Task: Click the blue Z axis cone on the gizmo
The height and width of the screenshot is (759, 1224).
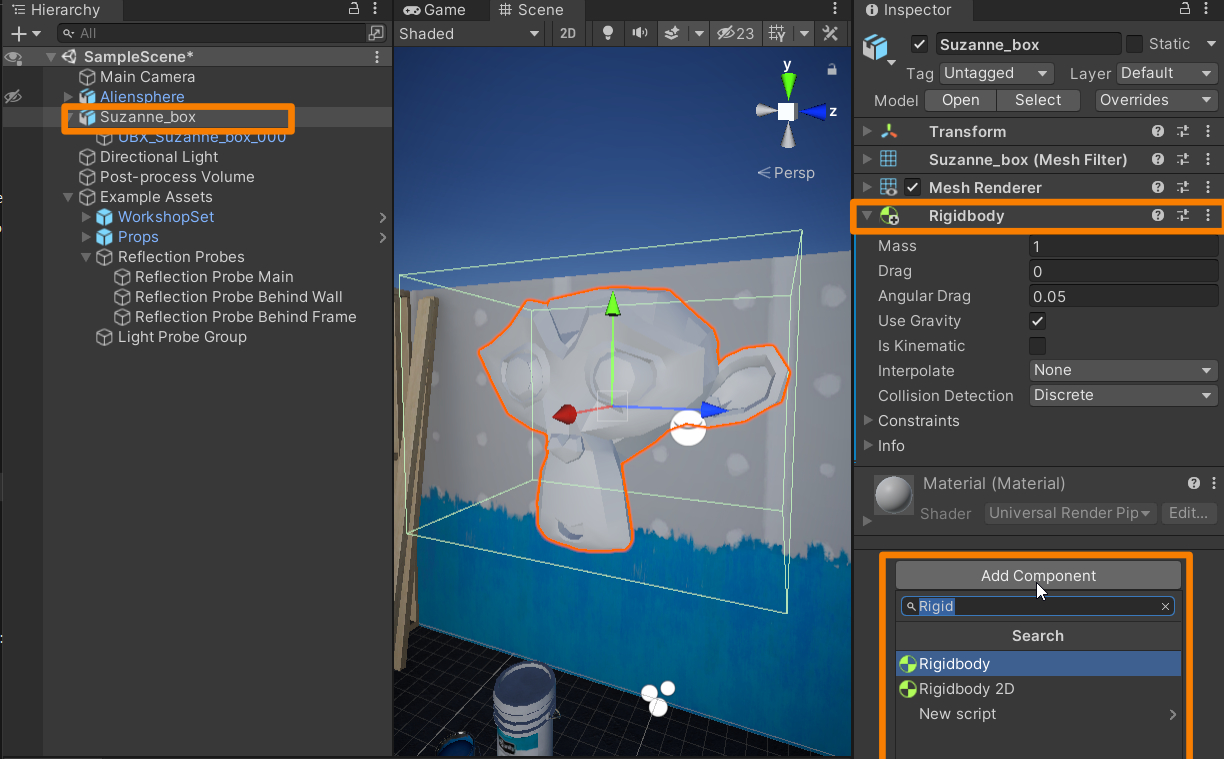Action: click(x=816, y=111)
